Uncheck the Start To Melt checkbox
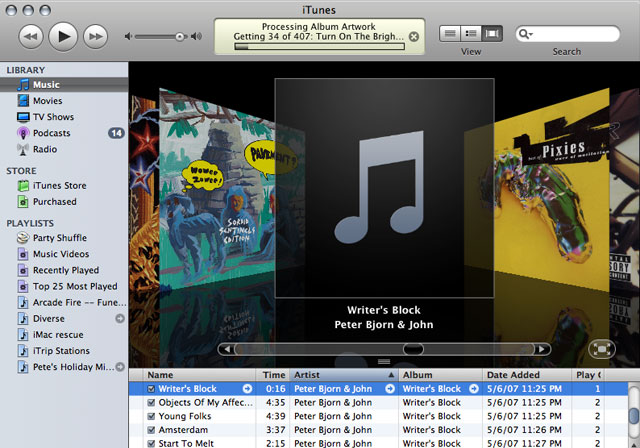The image size is (640, 448). tap(151, 444)
